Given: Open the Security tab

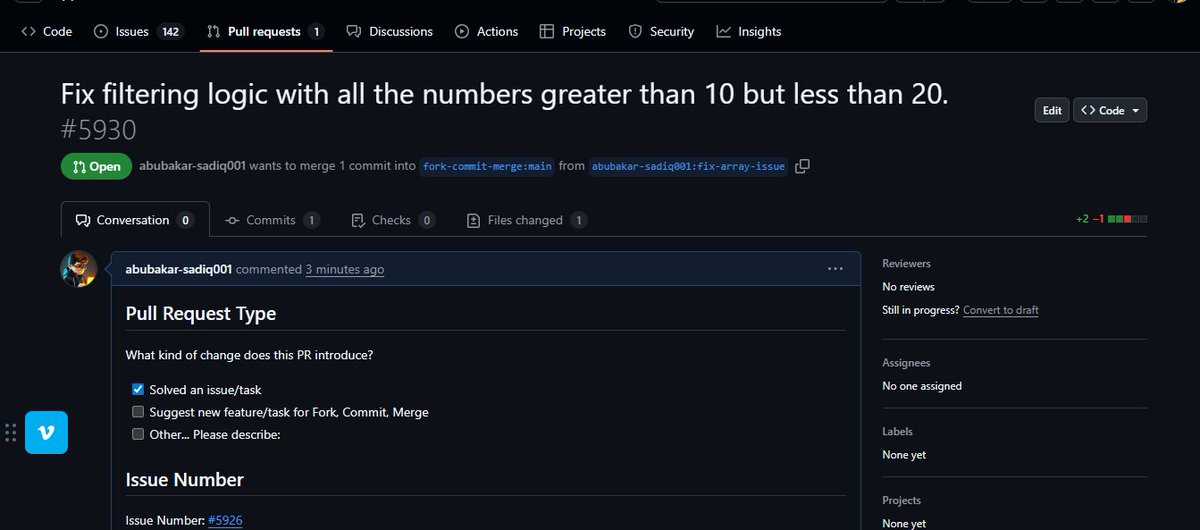Looking at the screenshot, I should [x=660, y=32].
